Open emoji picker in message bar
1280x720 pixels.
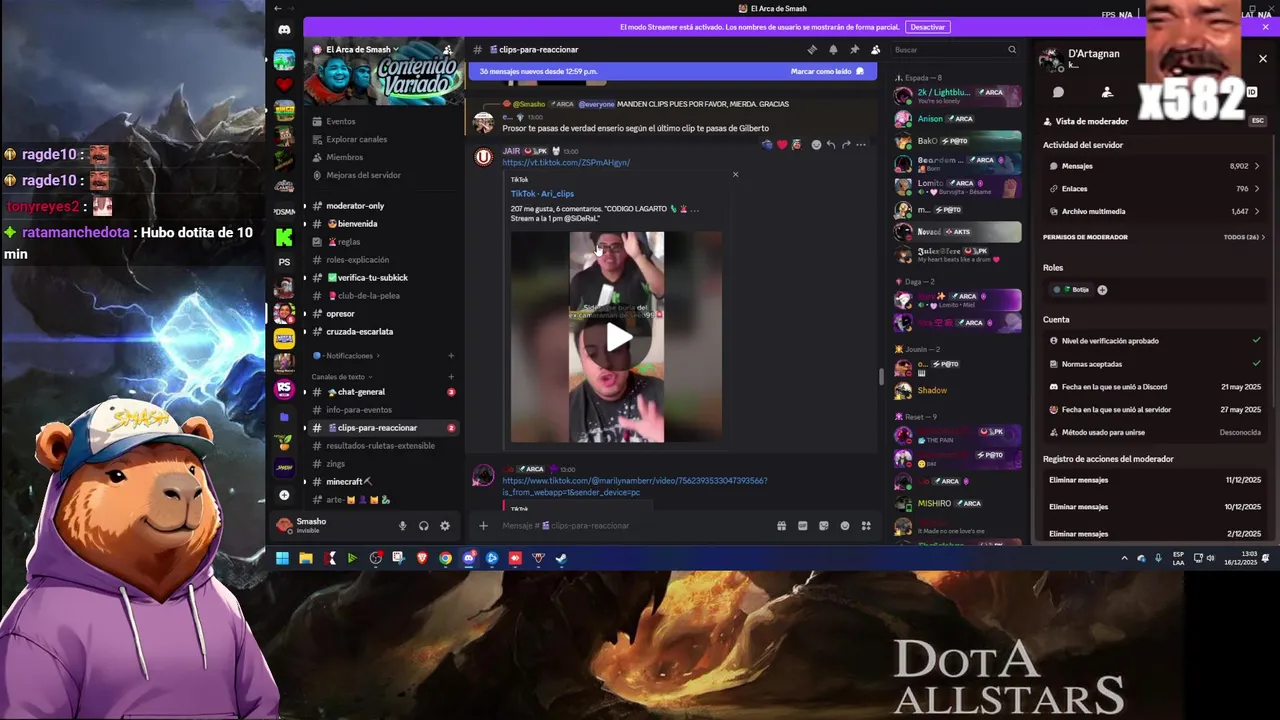point(845,526)
